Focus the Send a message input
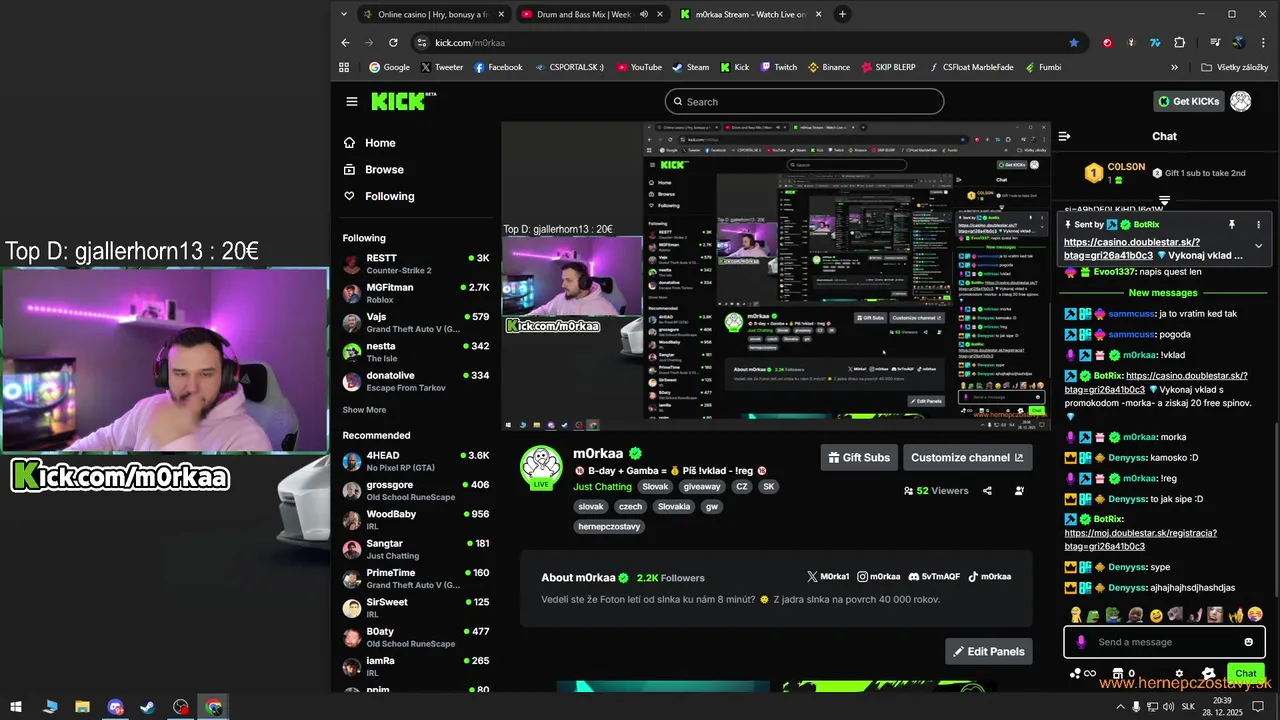 (1164, 642)
